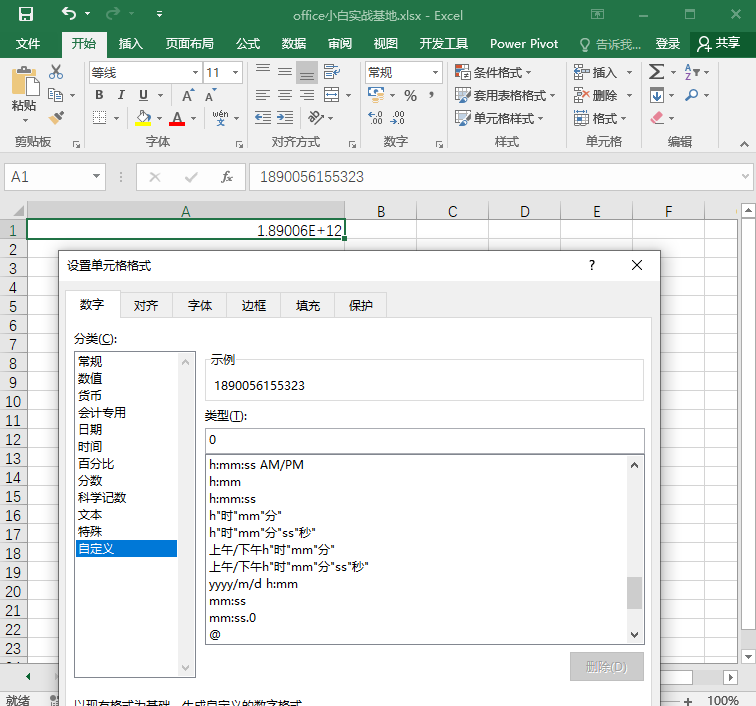Viewport: 756px width, 706px height.
Task: Click the 类型 format code input field
Action: (424, 440)
